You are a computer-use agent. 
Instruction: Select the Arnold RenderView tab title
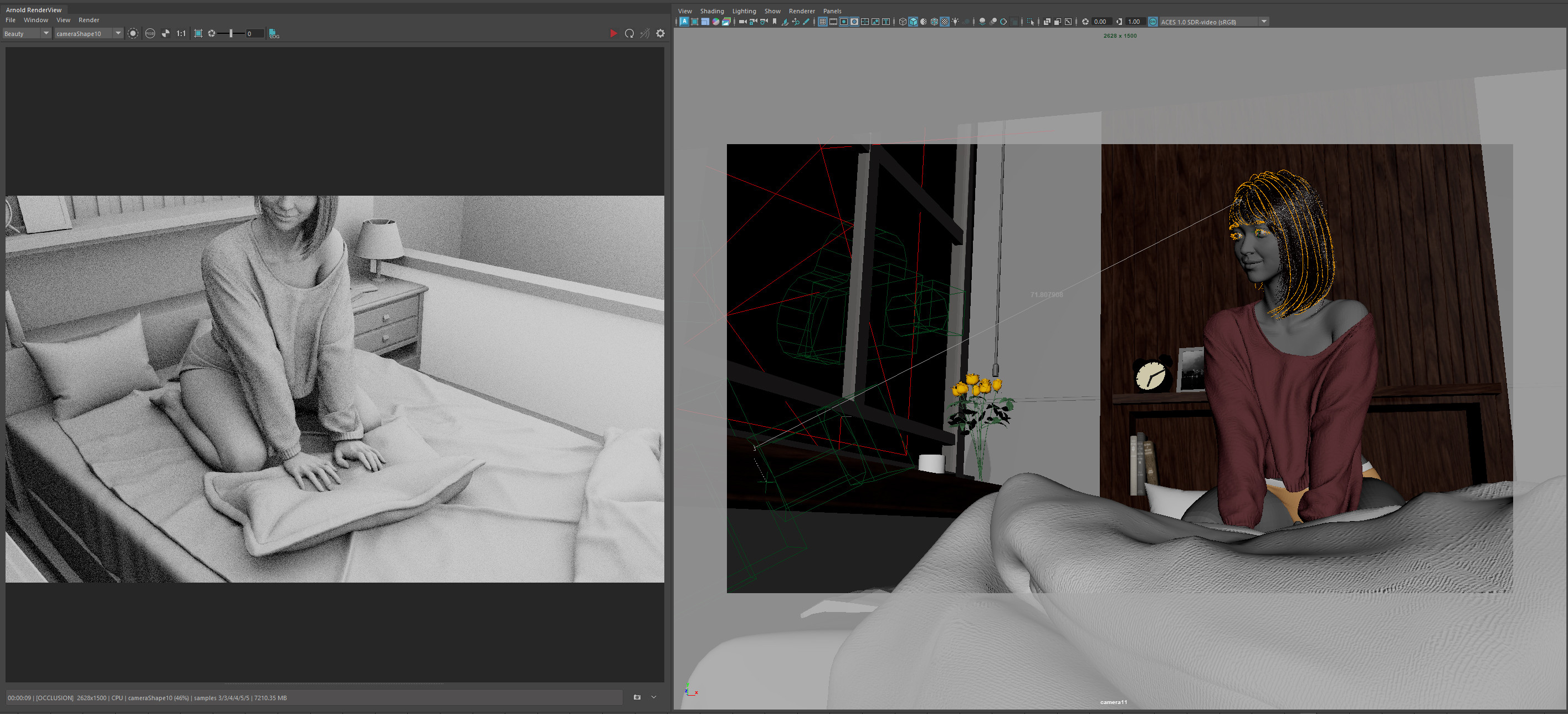33,10
